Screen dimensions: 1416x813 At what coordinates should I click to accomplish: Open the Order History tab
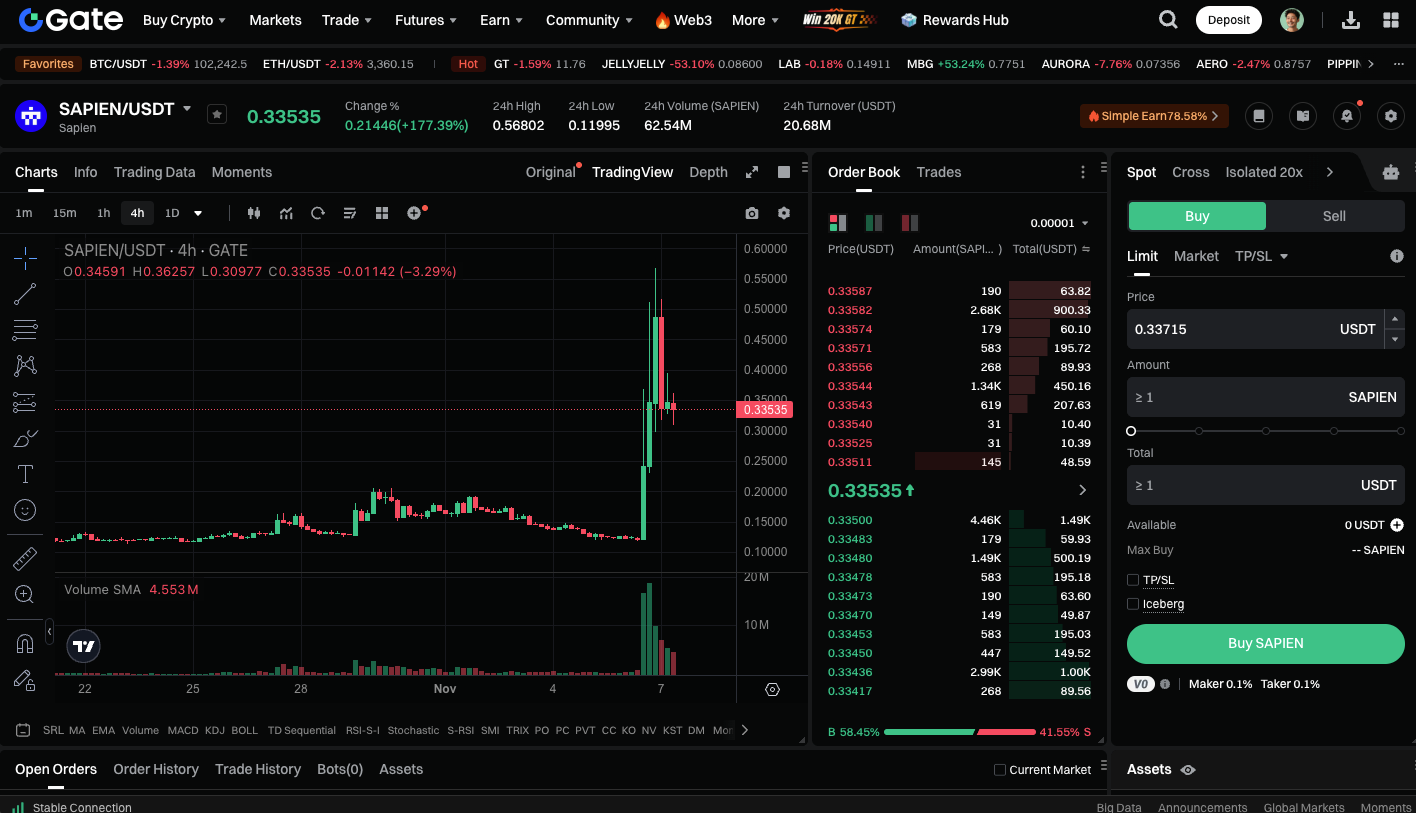click(156, 769)
